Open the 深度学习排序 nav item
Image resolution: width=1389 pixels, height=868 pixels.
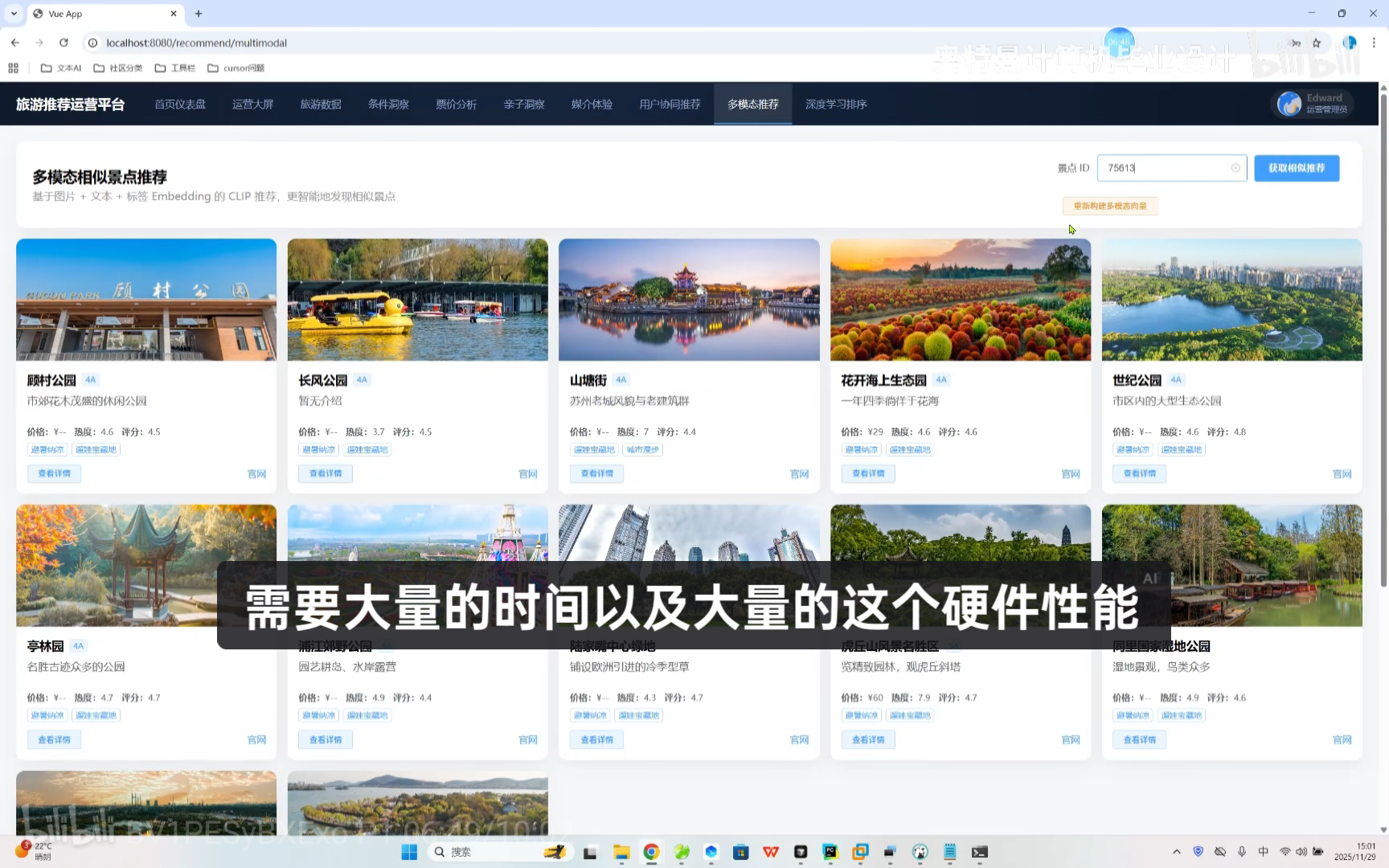[836, 104]
